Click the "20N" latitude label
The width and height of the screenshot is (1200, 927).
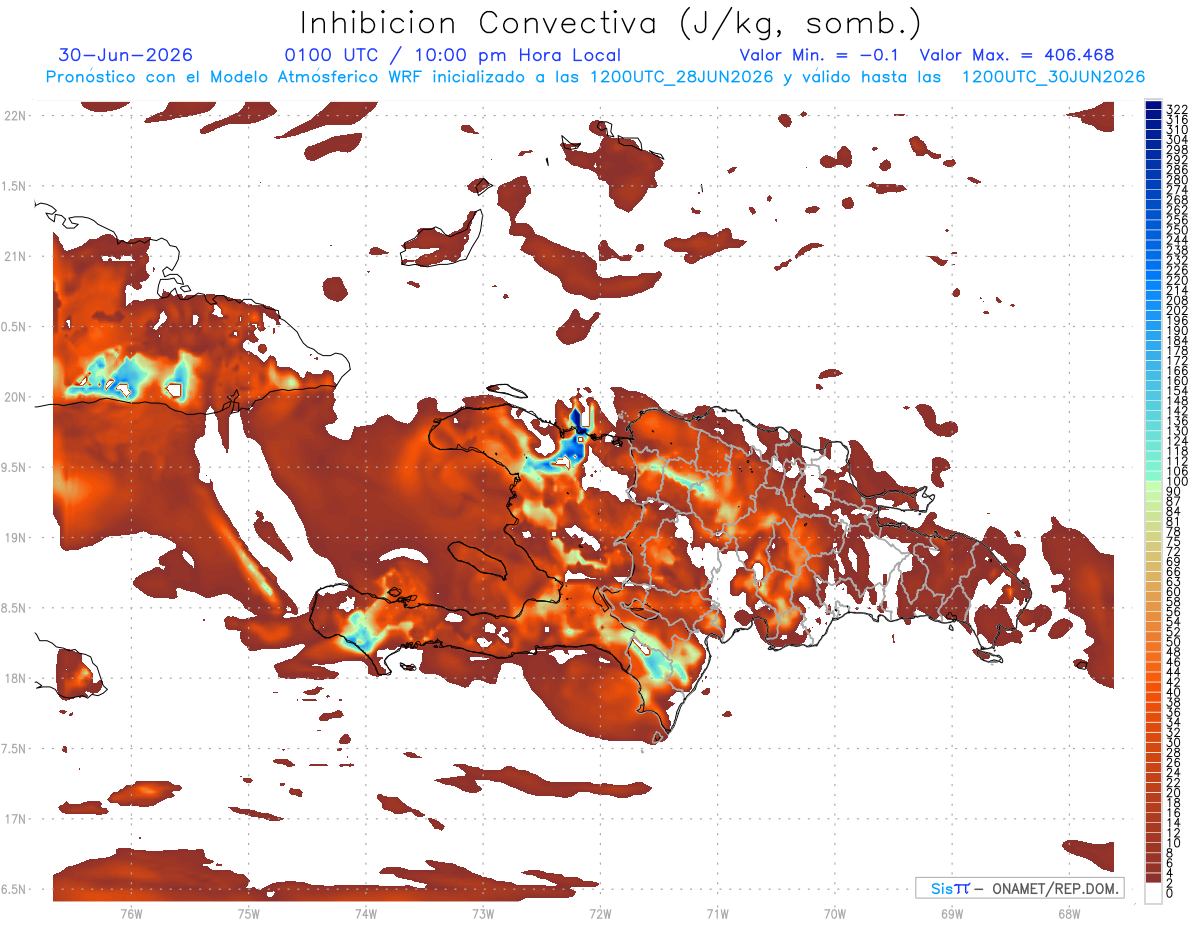coord(15,397)
